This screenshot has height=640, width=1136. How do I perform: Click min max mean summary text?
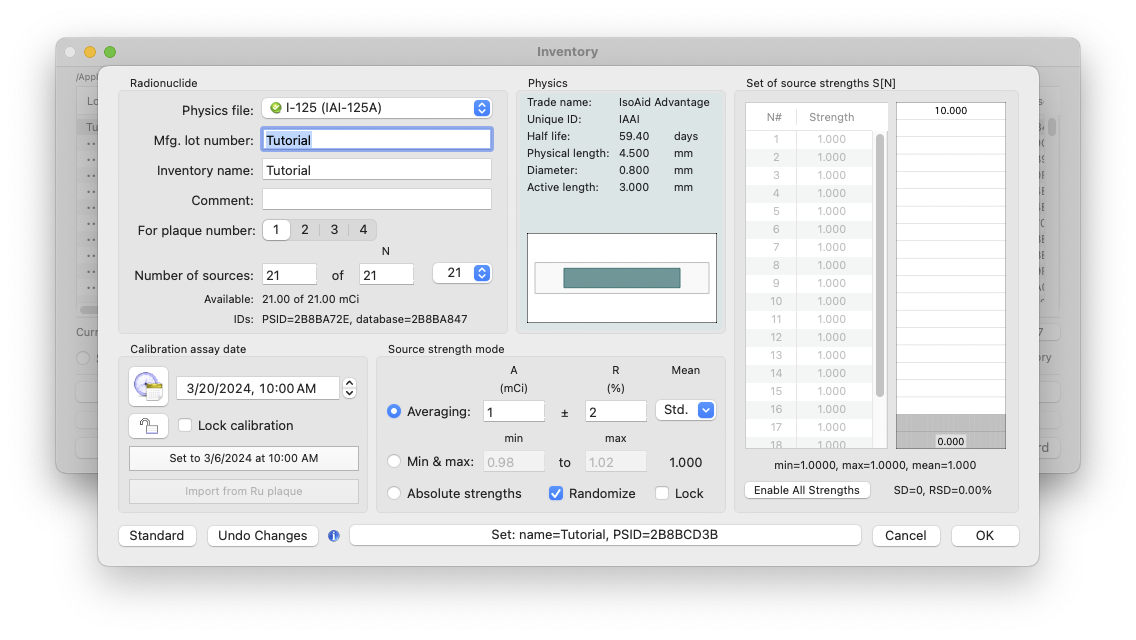tap(874, 465)
